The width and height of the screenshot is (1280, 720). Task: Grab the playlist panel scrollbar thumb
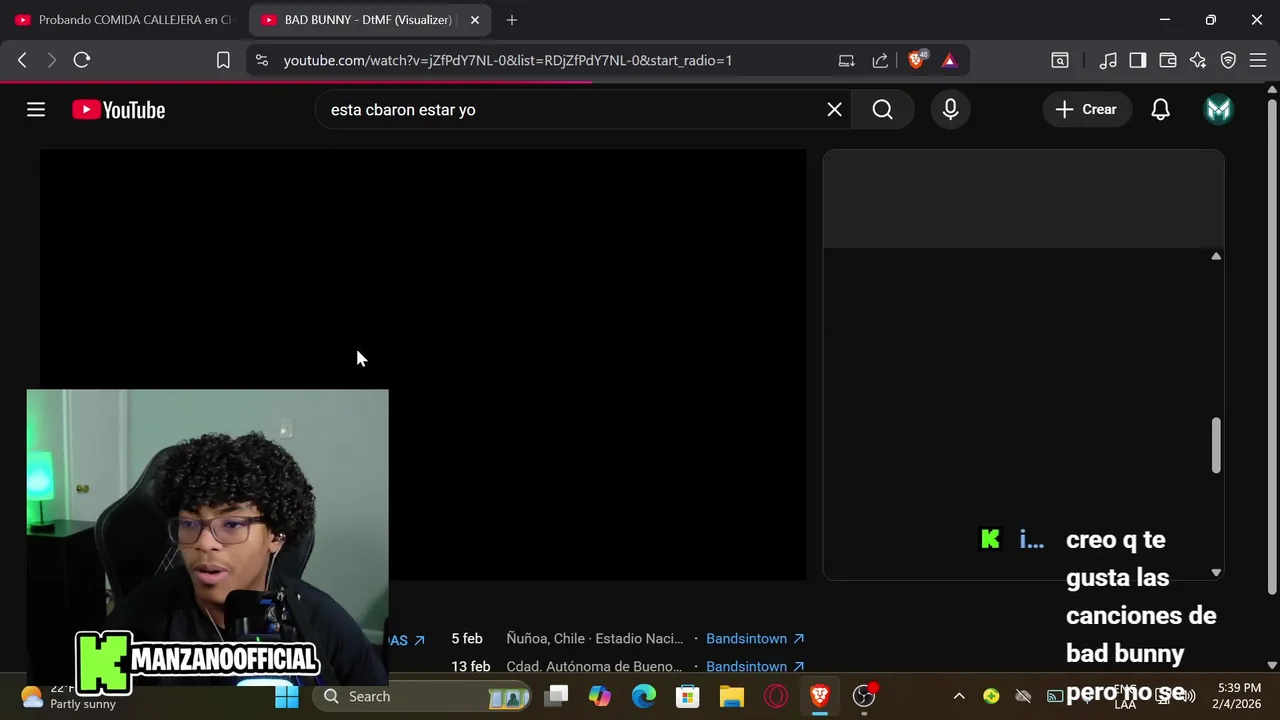[1216, 445]
